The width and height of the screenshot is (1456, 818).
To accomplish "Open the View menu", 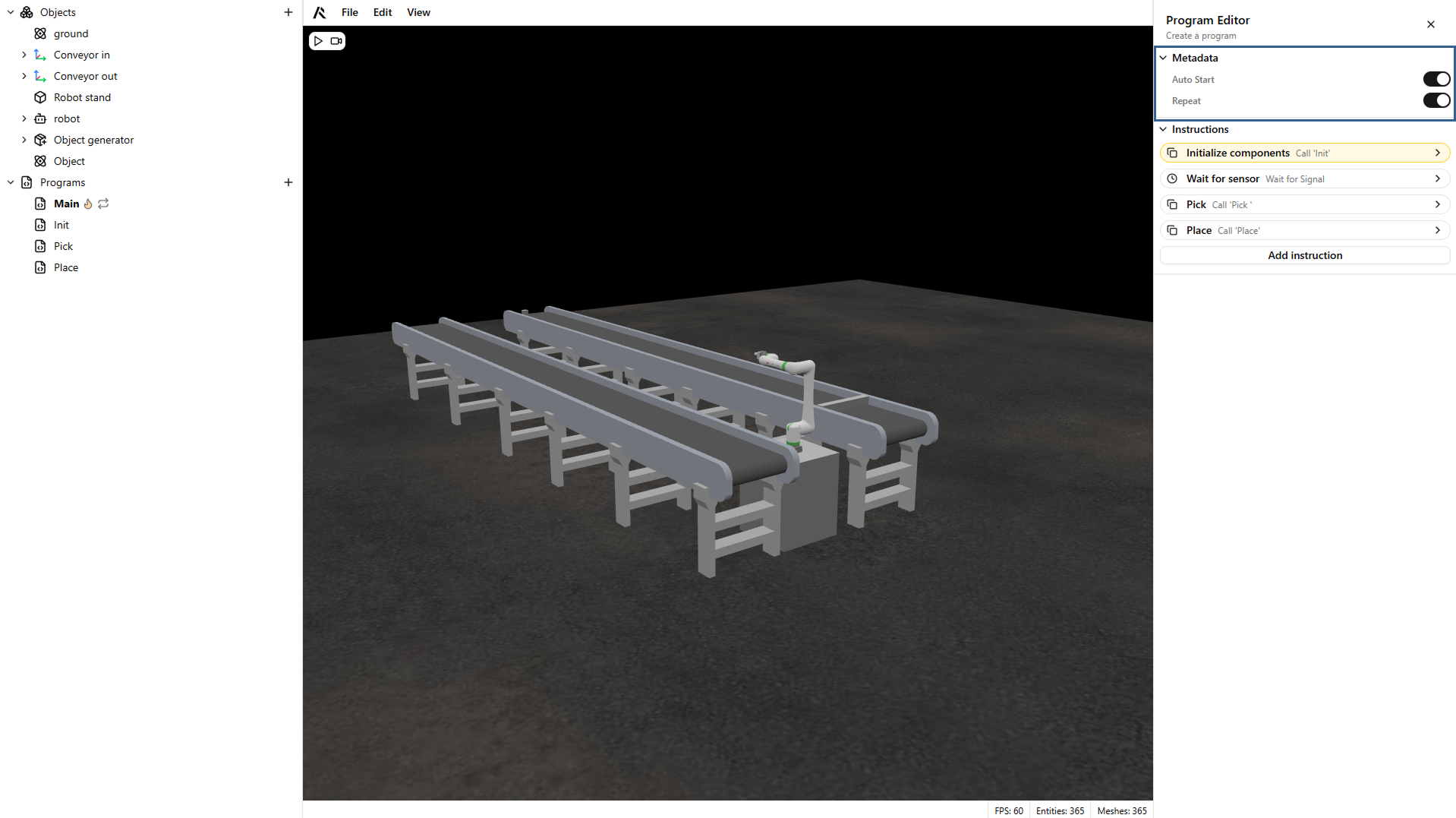I will click(x=418, y=12).
